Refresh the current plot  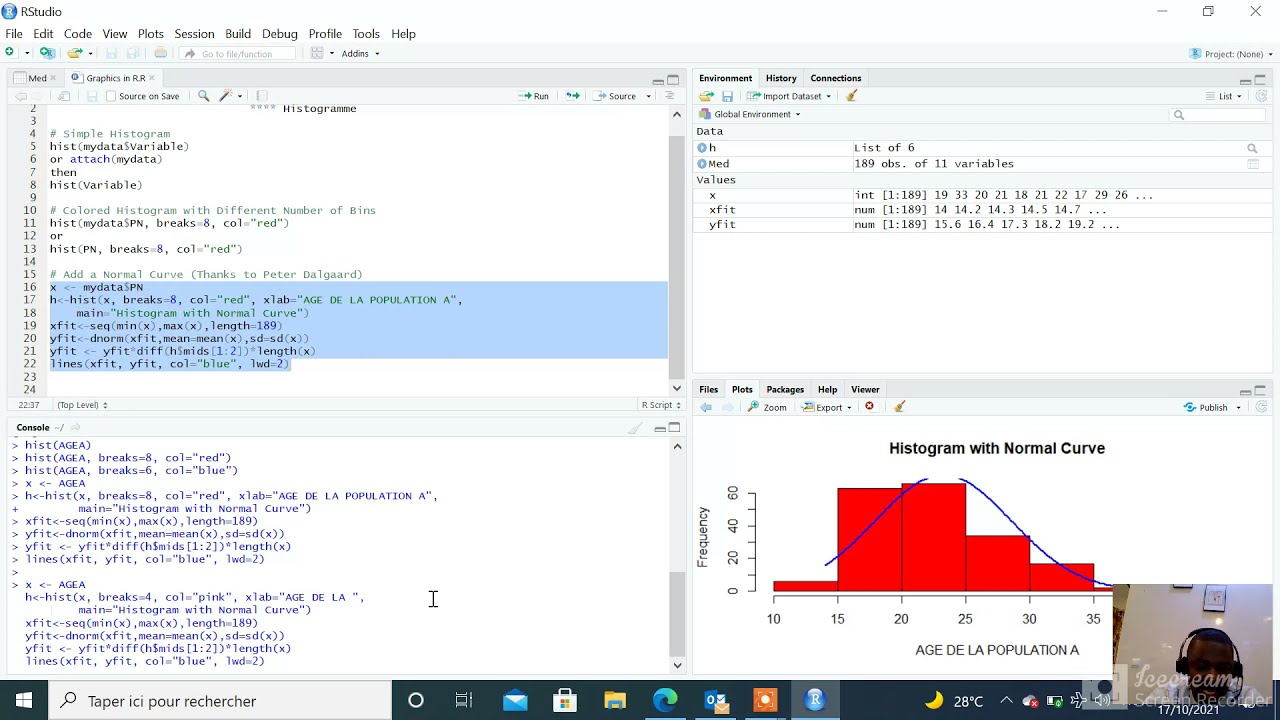pyautogui.click(x=1261, y=407)
